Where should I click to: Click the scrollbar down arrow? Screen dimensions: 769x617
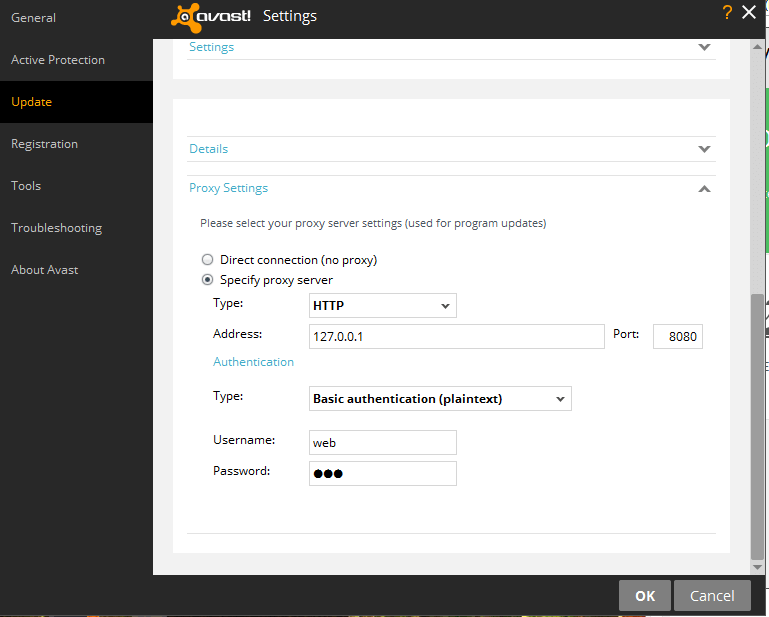point(757,567)
